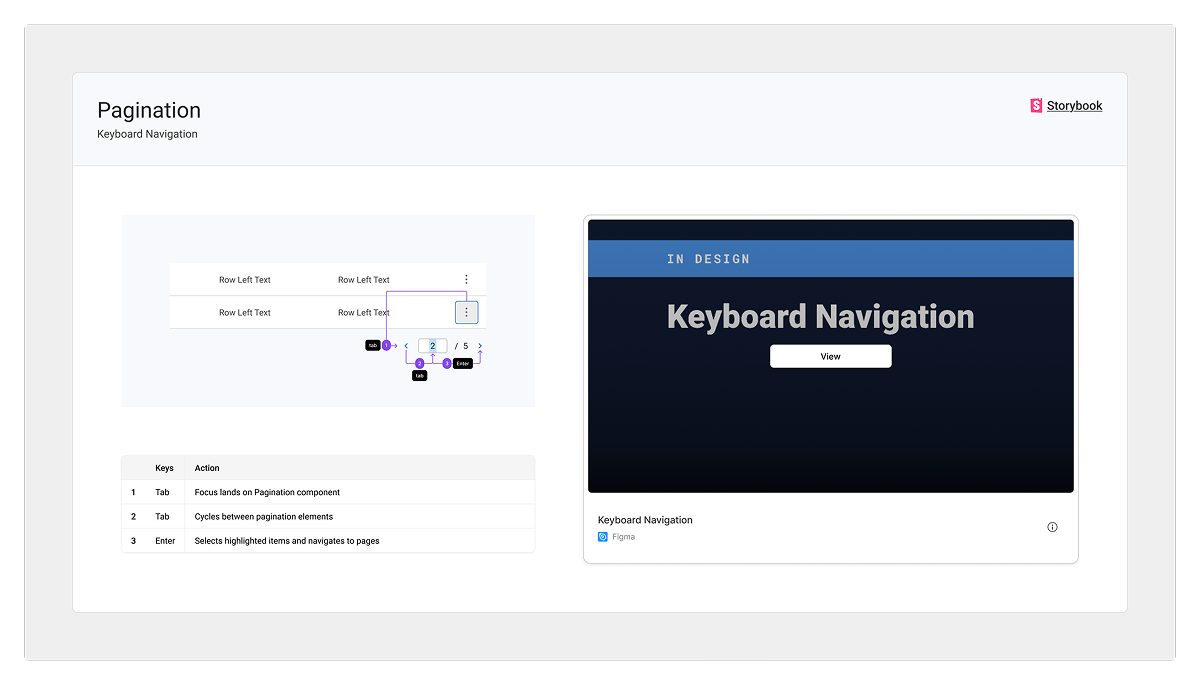Click the numbered step 1 badge on tab path
Image resolution: width=1200 pixels, height=685 pixels.
[x=385, y=344]
